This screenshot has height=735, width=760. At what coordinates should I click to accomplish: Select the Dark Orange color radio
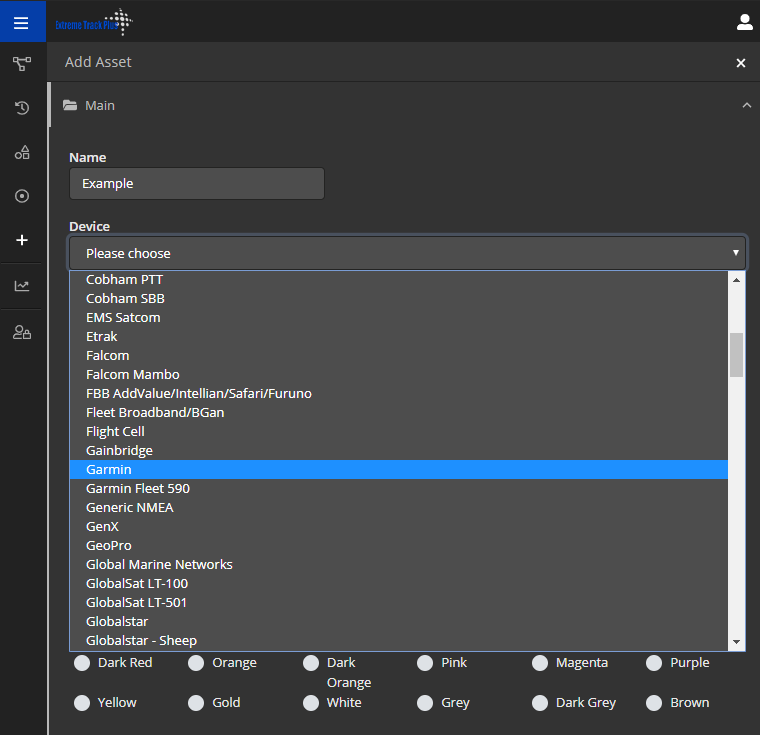311,663
